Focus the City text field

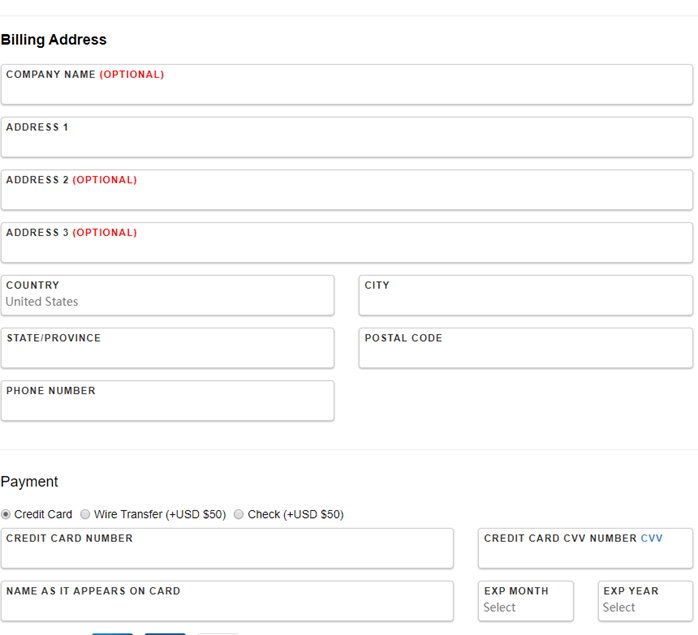click(x=525, y=301)
